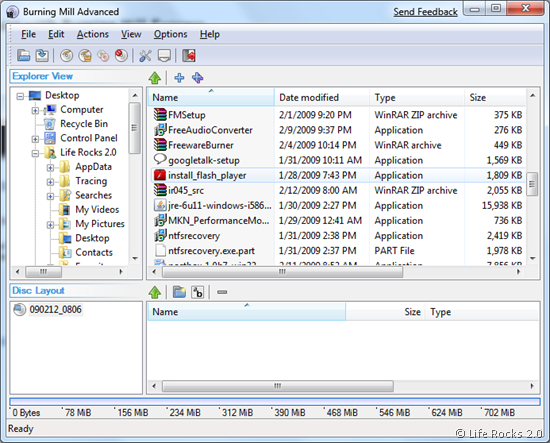Expand the Computer tree node
The width and height of the screenshot is (550, 443).
click(35, 110)
